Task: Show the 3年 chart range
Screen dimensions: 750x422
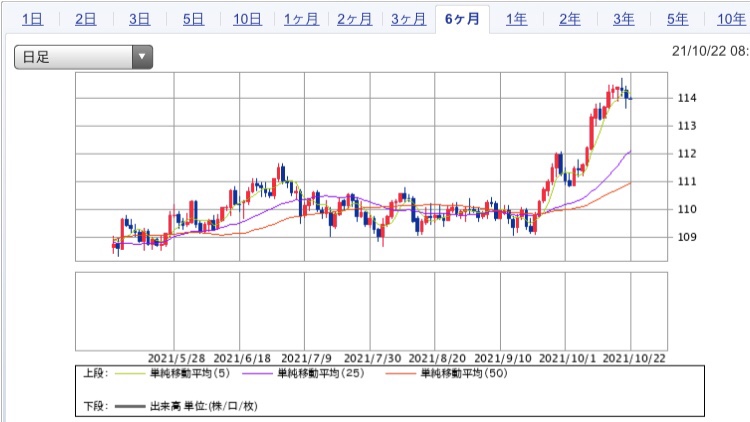Action: pyautogui.click(x=624, y=19)
